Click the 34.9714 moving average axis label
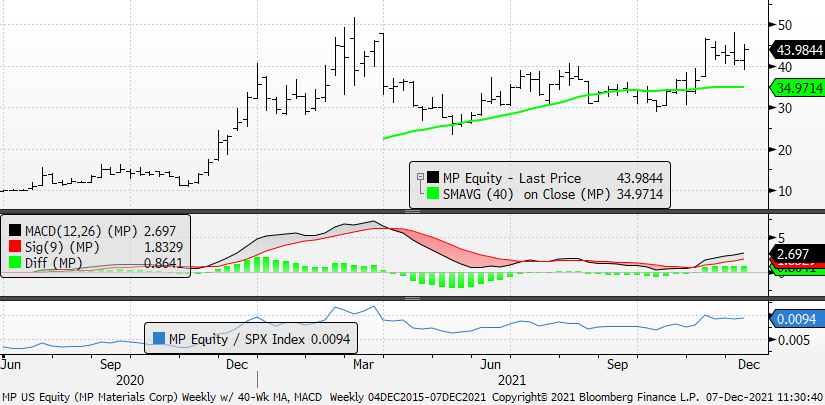This screenshot has height=405, width=825. click(x=797, y=87)
